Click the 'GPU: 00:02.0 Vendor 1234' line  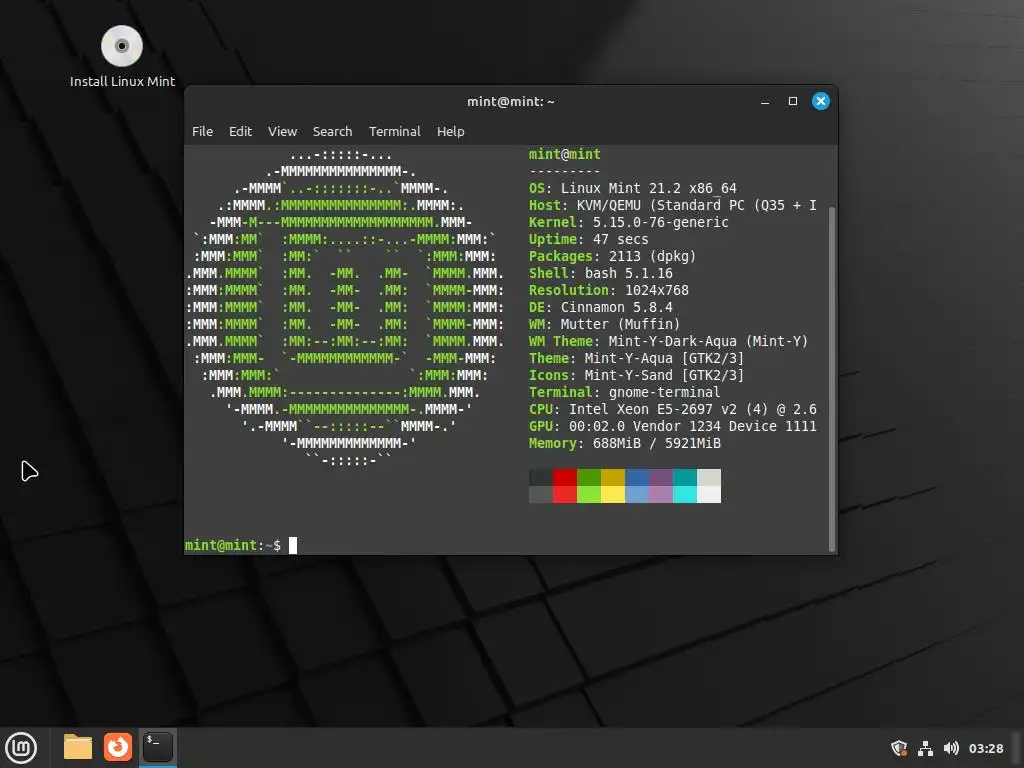(673, 426)
